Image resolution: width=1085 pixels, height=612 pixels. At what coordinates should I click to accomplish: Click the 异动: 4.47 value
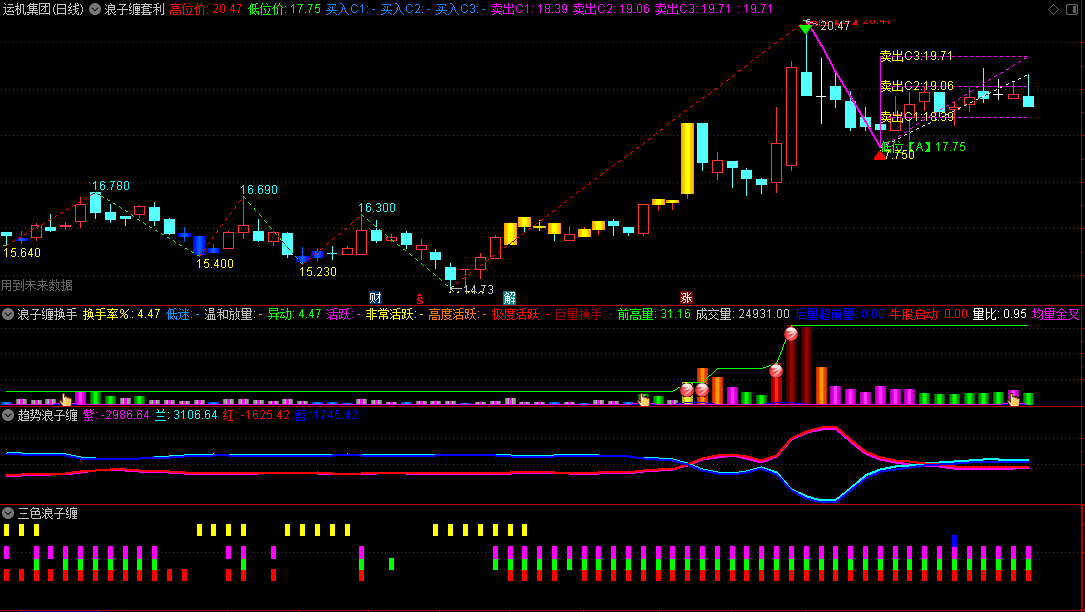coord(294,314)
